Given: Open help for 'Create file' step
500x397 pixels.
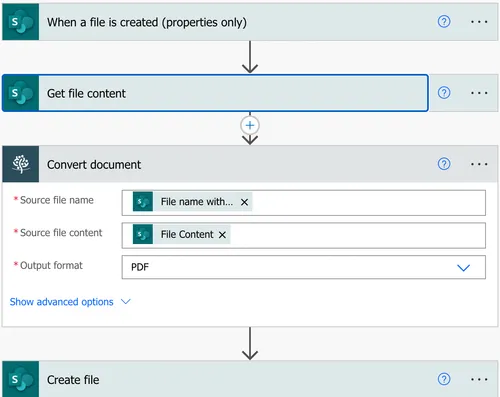Looking at the screenshot, I should coord(444,379).
